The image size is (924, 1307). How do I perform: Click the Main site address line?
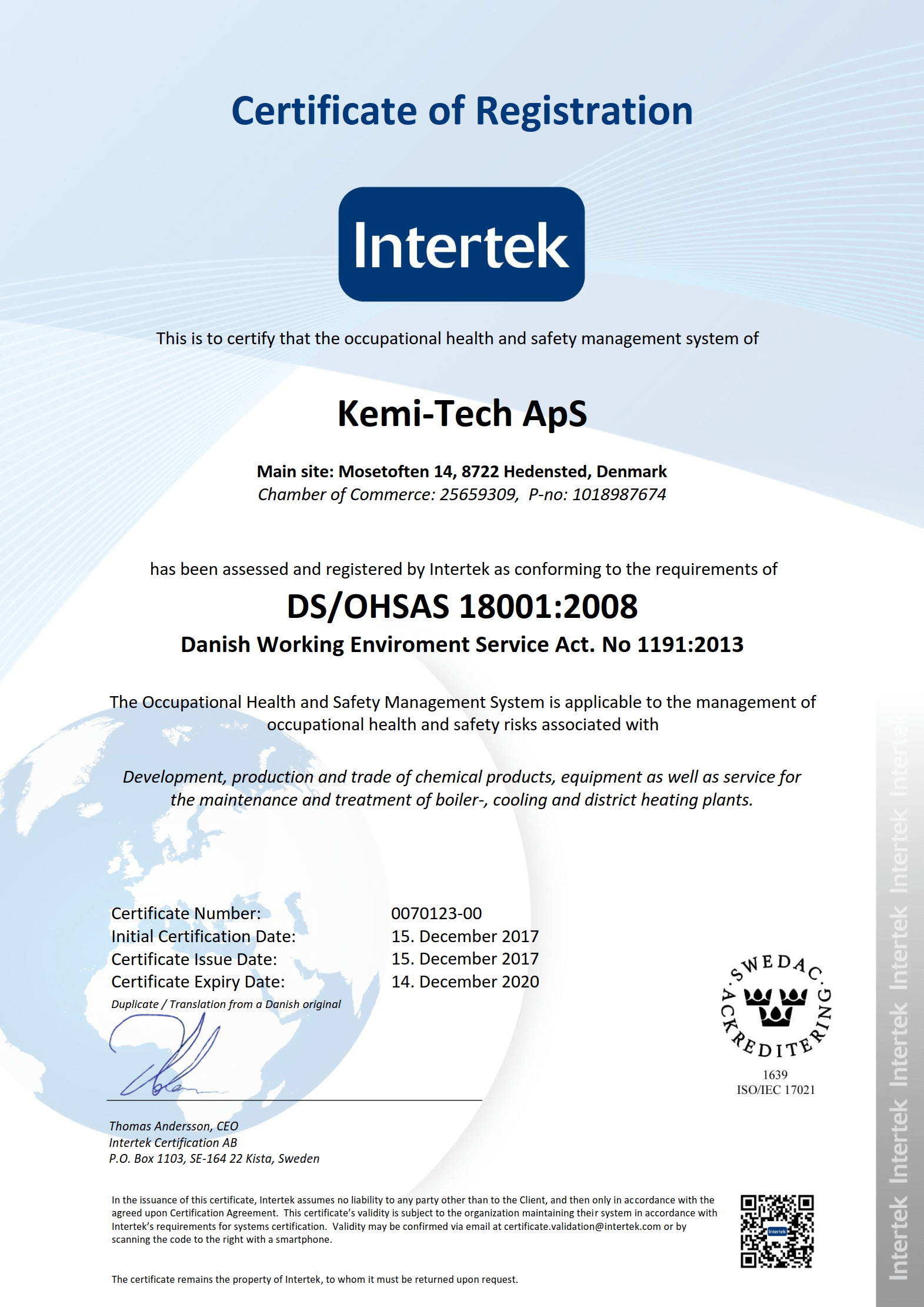462,471
